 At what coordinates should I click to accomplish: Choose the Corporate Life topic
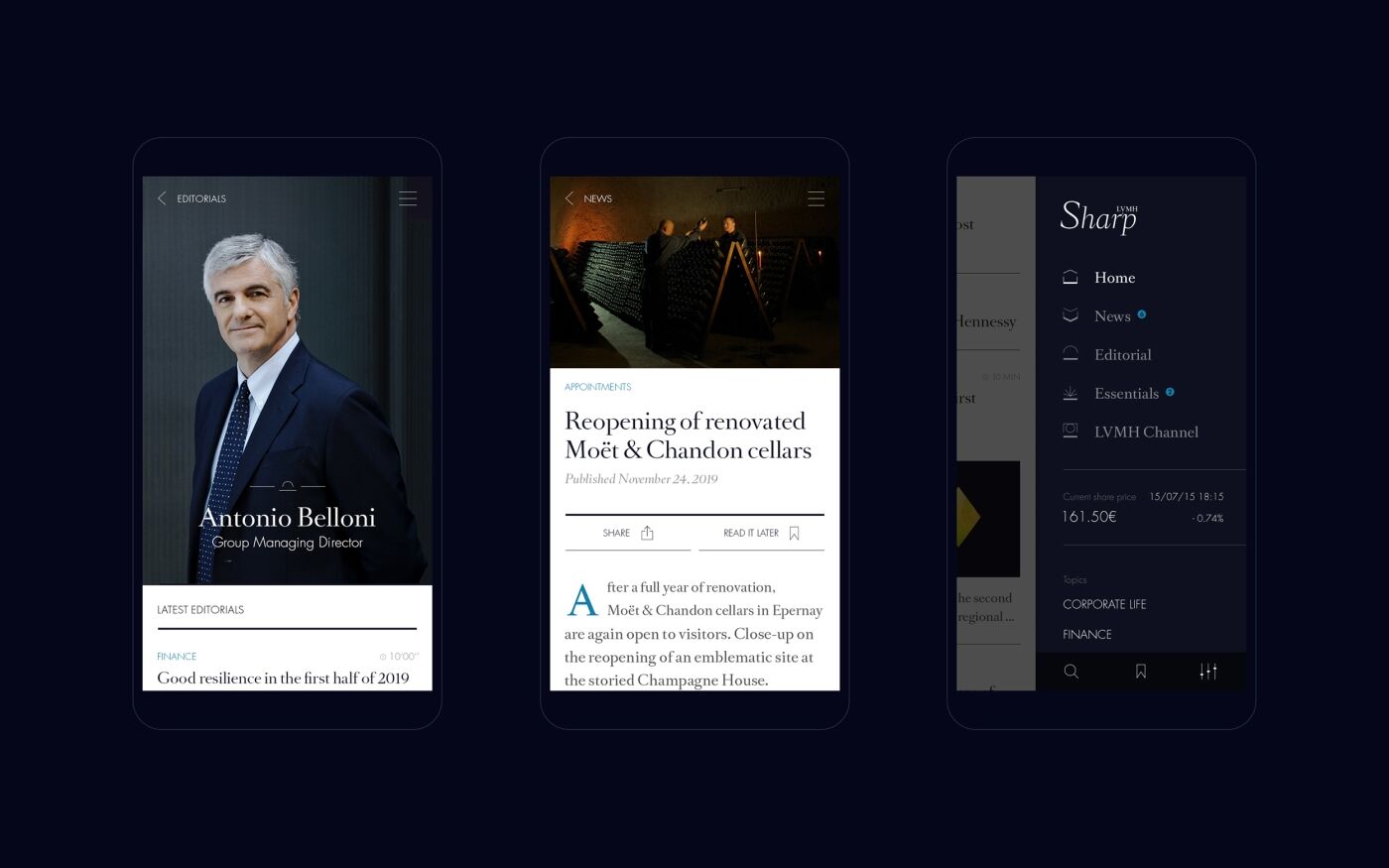click(x=1104, y=604)
